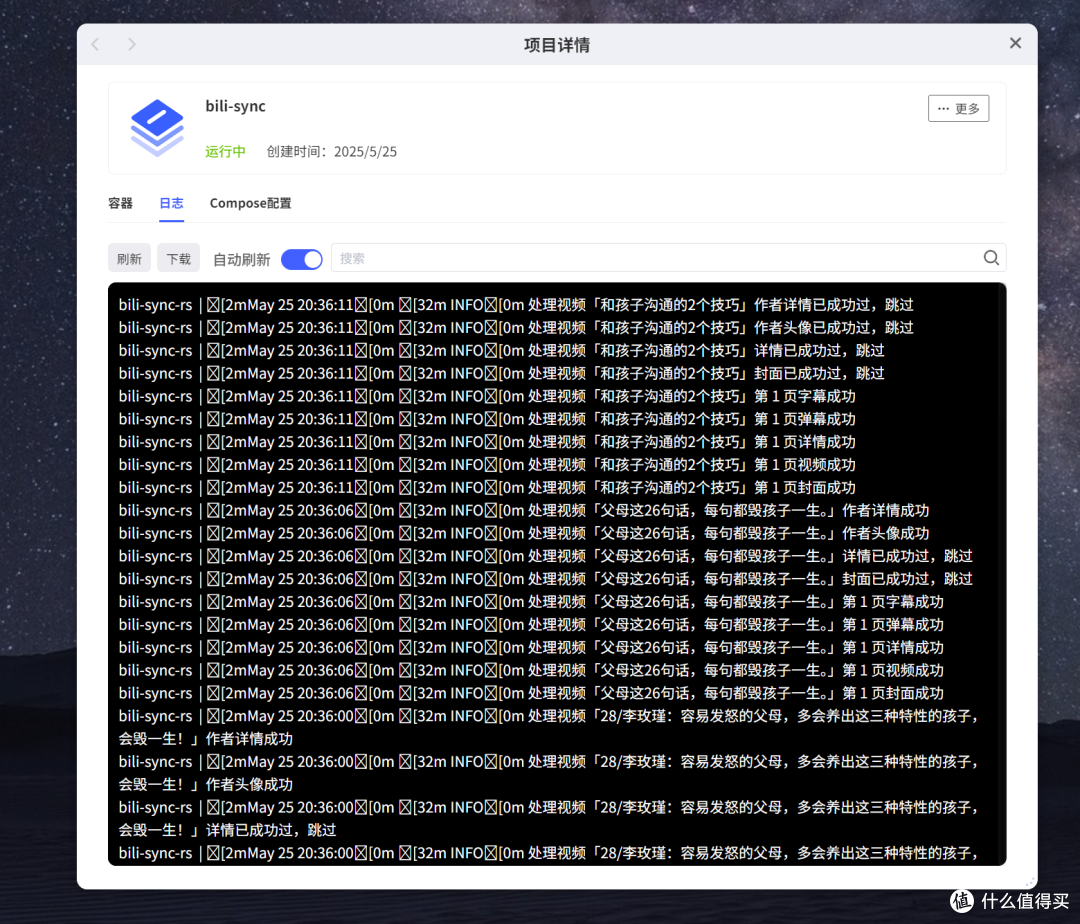
Task: Click the bili-sync project name
Action: [x=236, y=106]
